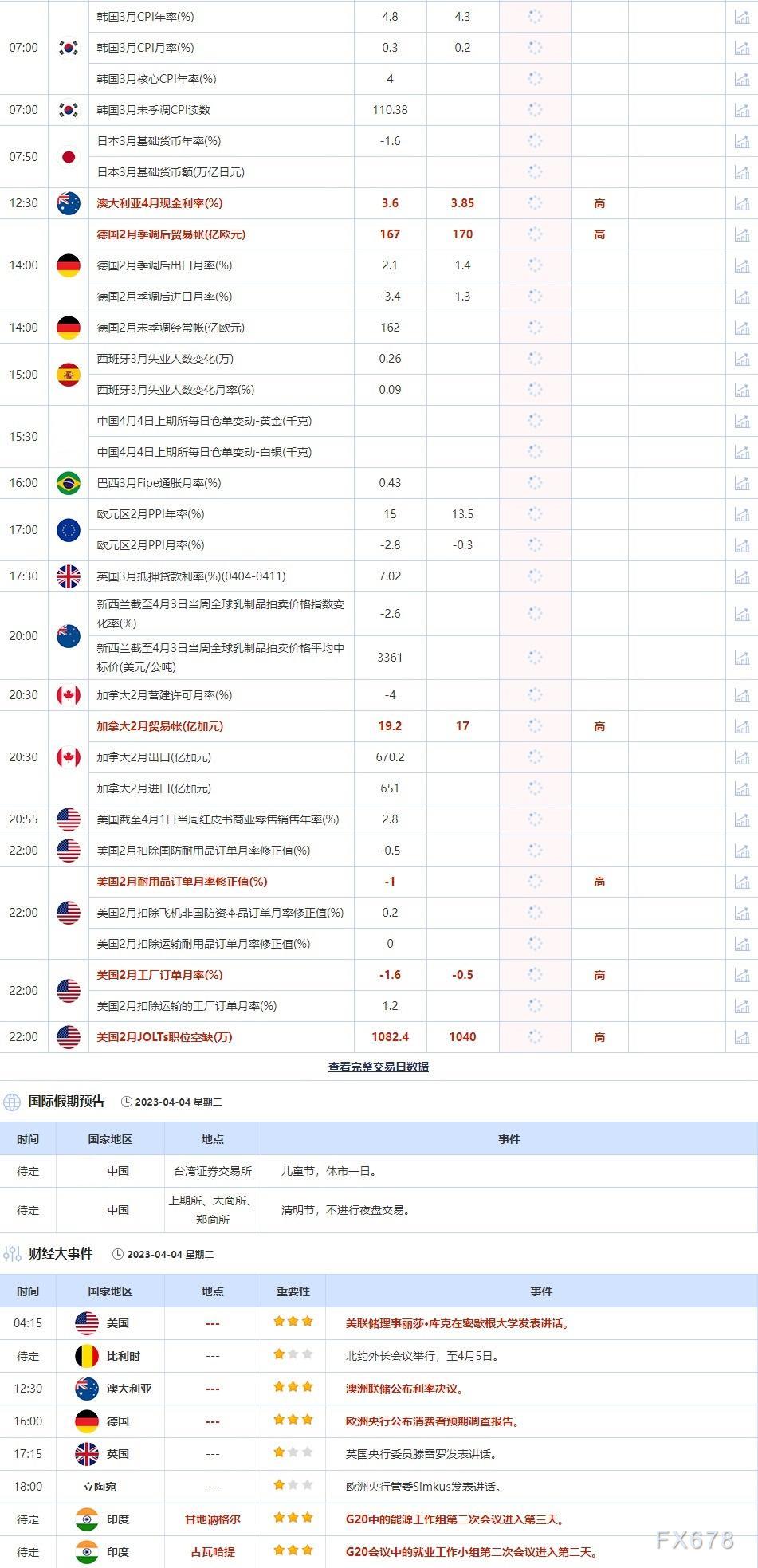Open chart icon for 澳大利亚4月现金利率 row
Screen dimensions: 758x1568
pos(741,203)
